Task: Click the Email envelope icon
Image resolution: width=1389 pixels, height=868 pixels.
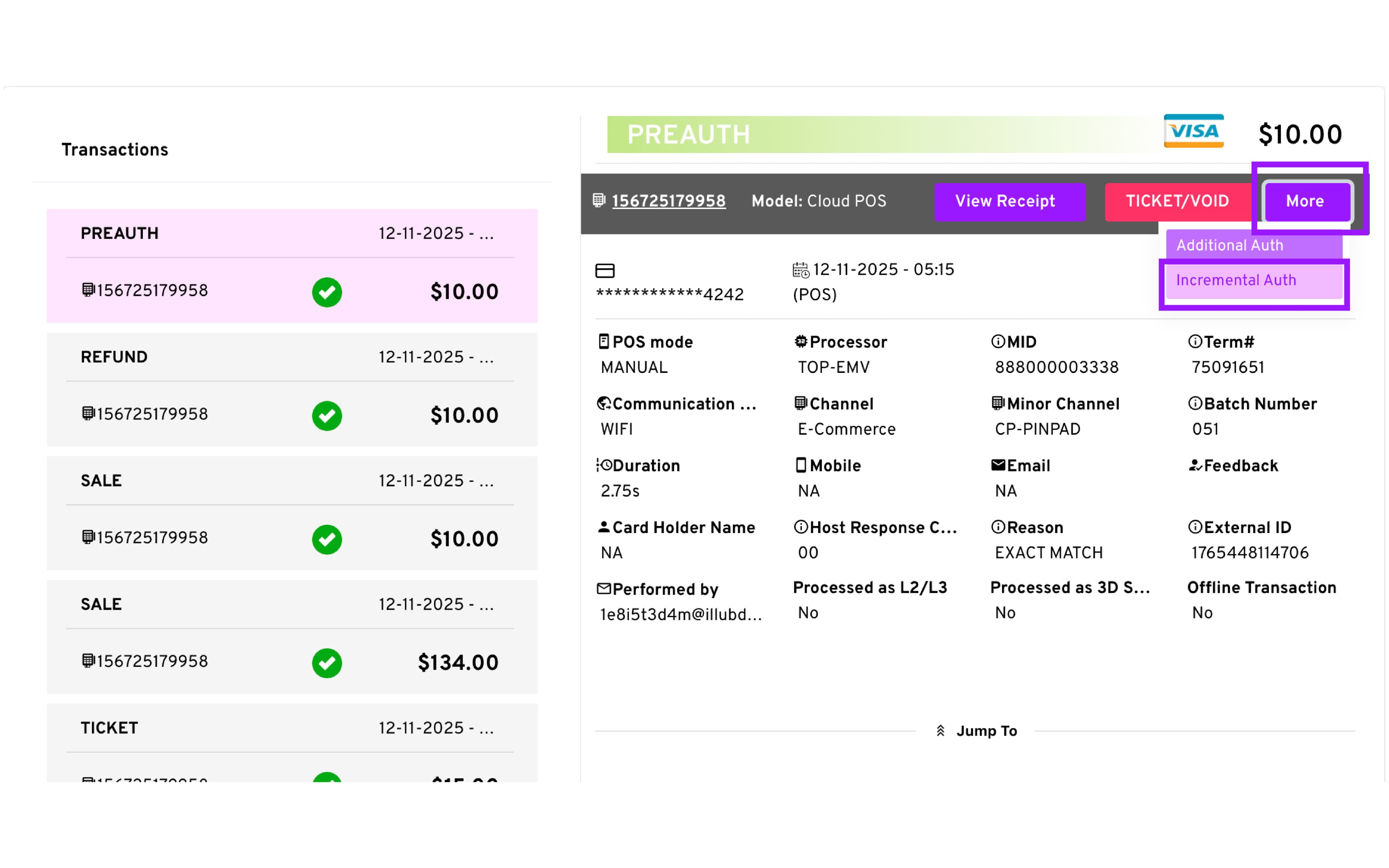Action: [998, 465]
